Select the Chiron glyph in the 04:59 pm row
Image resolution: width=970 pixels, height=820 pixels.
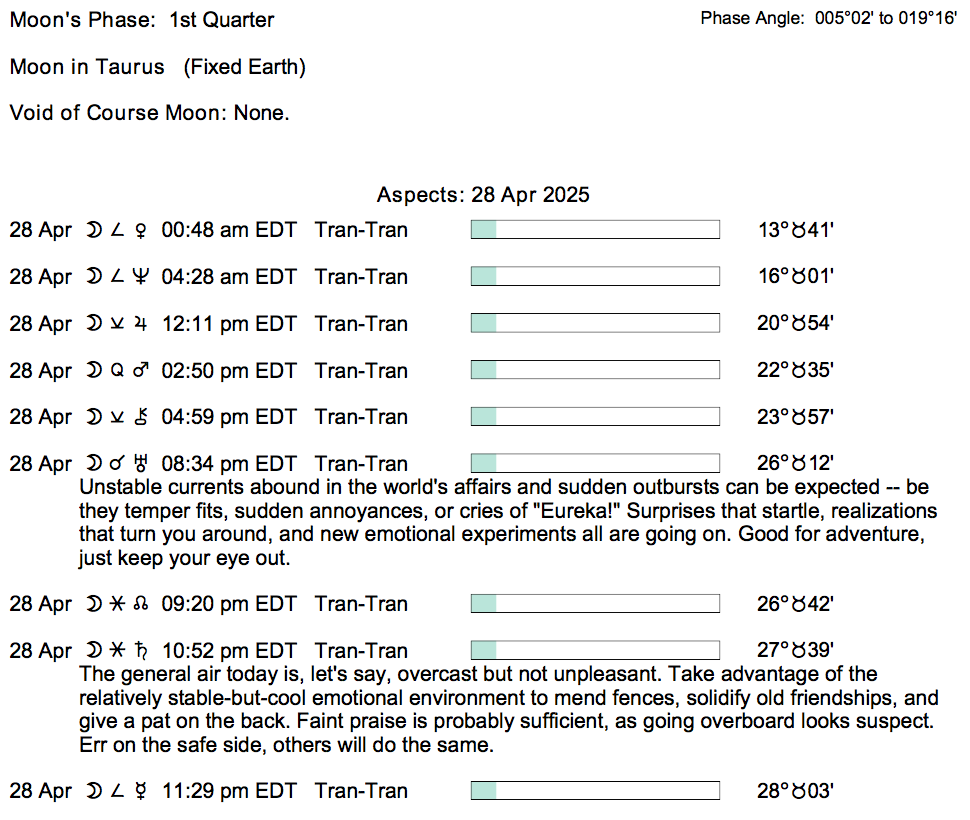140,418
